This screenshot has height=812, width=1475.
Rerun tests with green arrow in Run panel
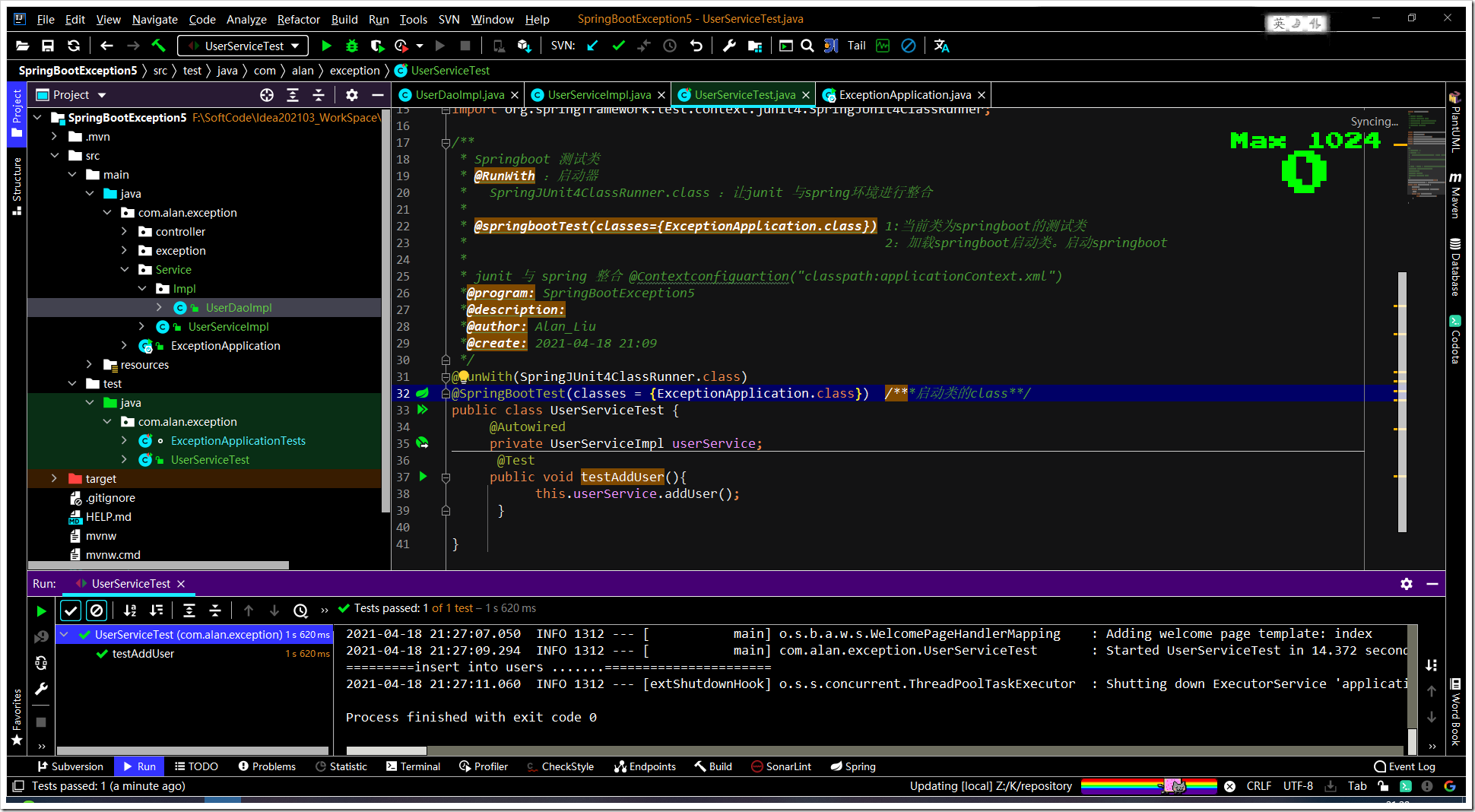(x=41, y=611)
